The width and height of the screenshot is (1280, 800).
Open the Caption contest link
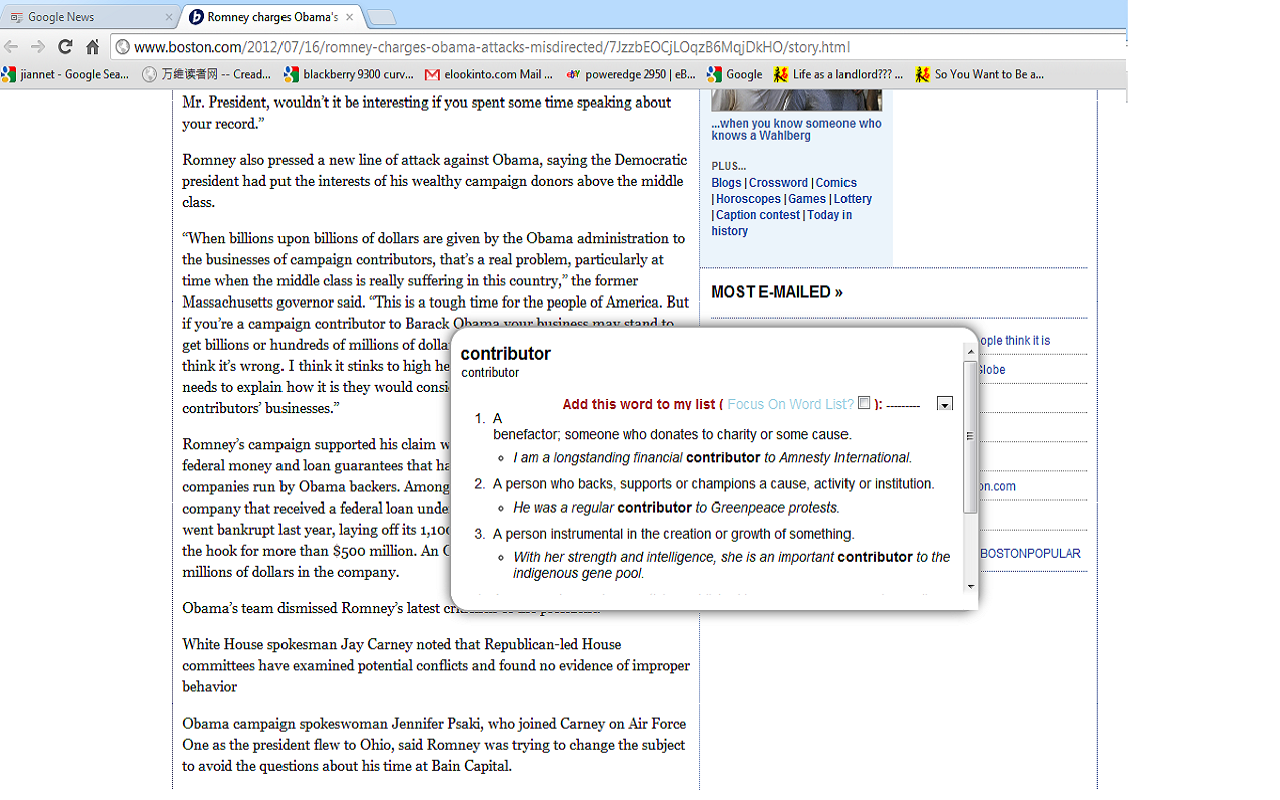click(758, 215)
